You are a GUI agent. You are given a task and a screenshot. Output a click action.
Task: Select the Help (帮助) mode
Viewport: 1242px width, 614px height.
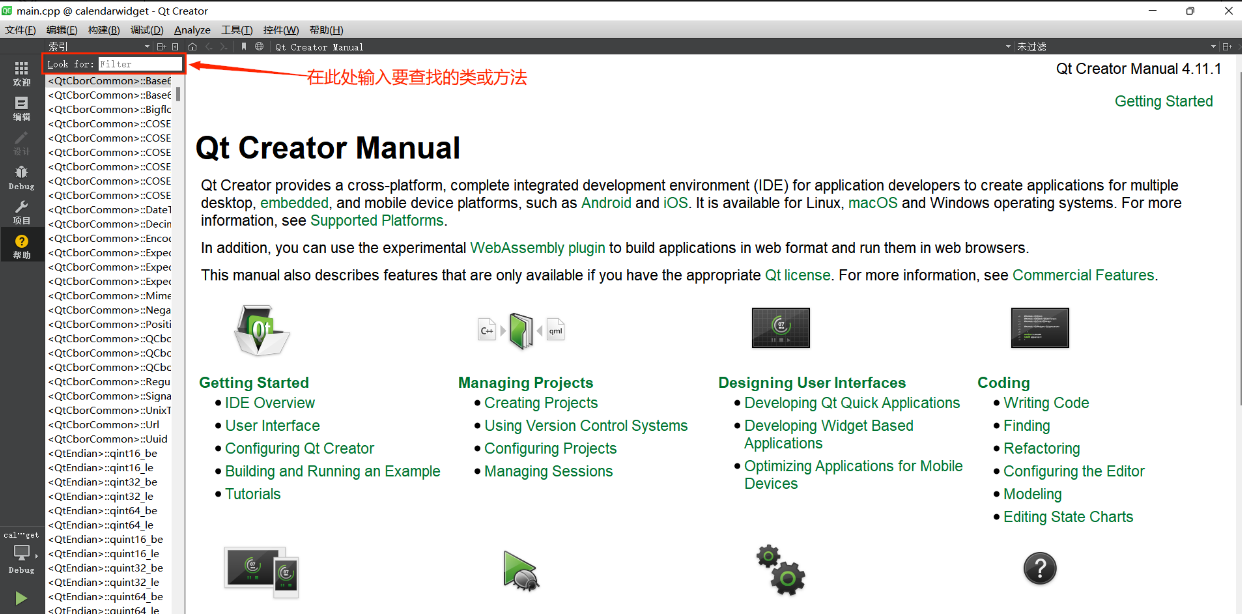tap(21, 247)
